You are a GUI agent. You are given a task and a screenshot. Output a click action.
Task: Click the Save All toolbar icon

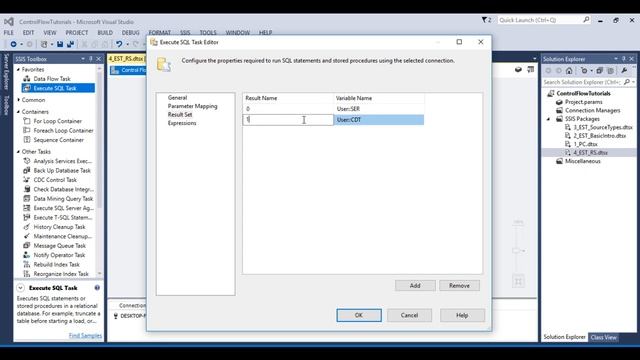(x=70, y=44)
